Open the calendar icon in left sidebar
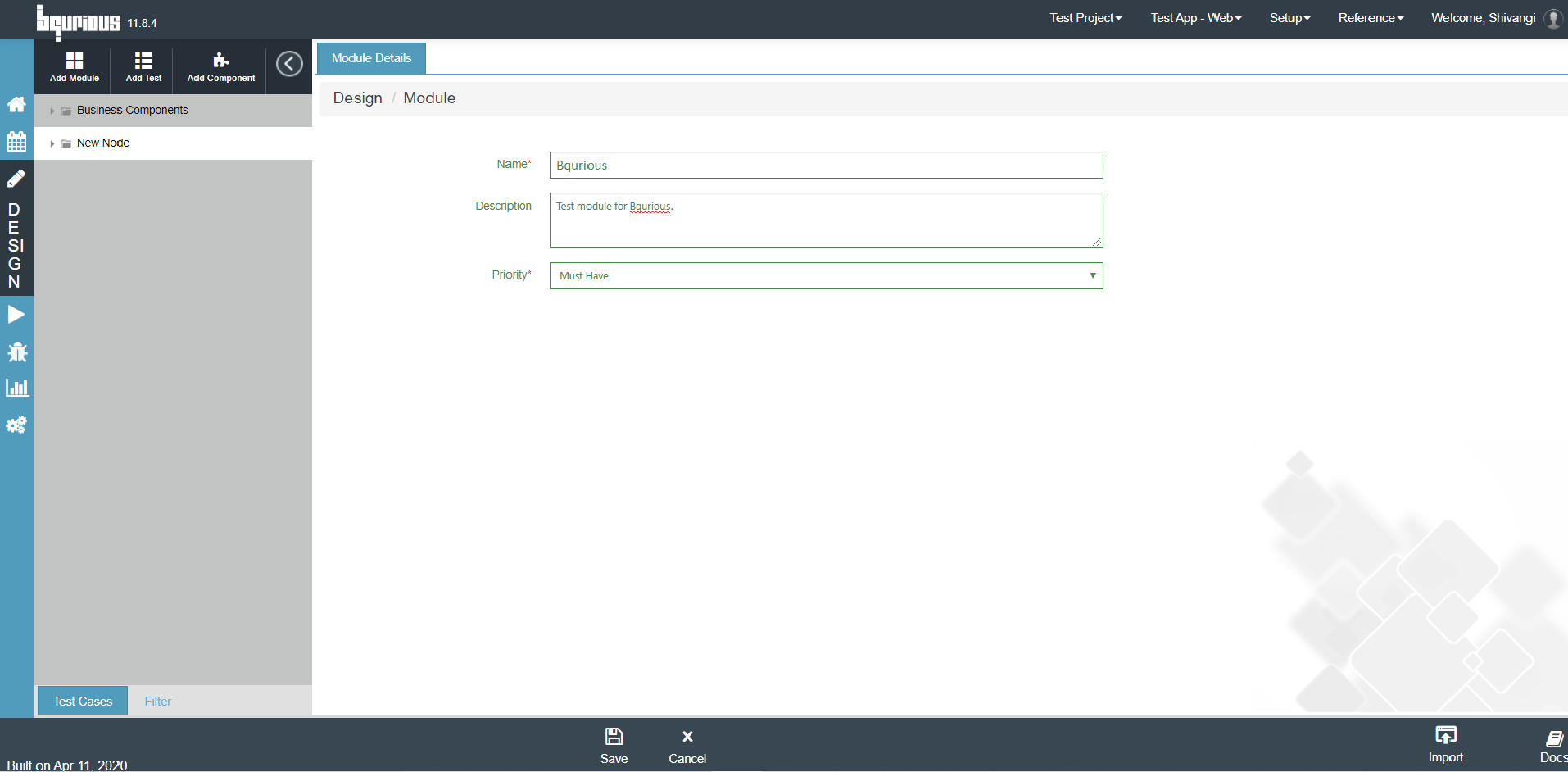 [x=16, y=142]
